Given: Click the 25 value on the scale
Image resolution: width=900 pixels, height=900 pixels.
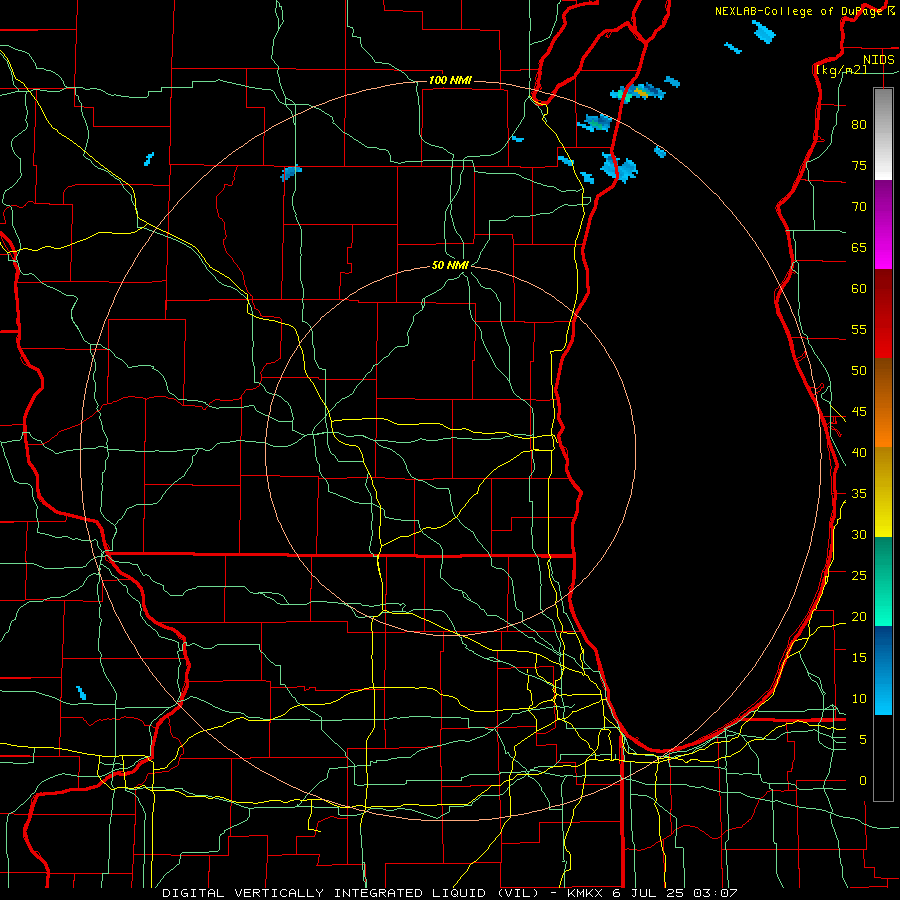Looking at the screenshot, I should click(x=859, y=575).
